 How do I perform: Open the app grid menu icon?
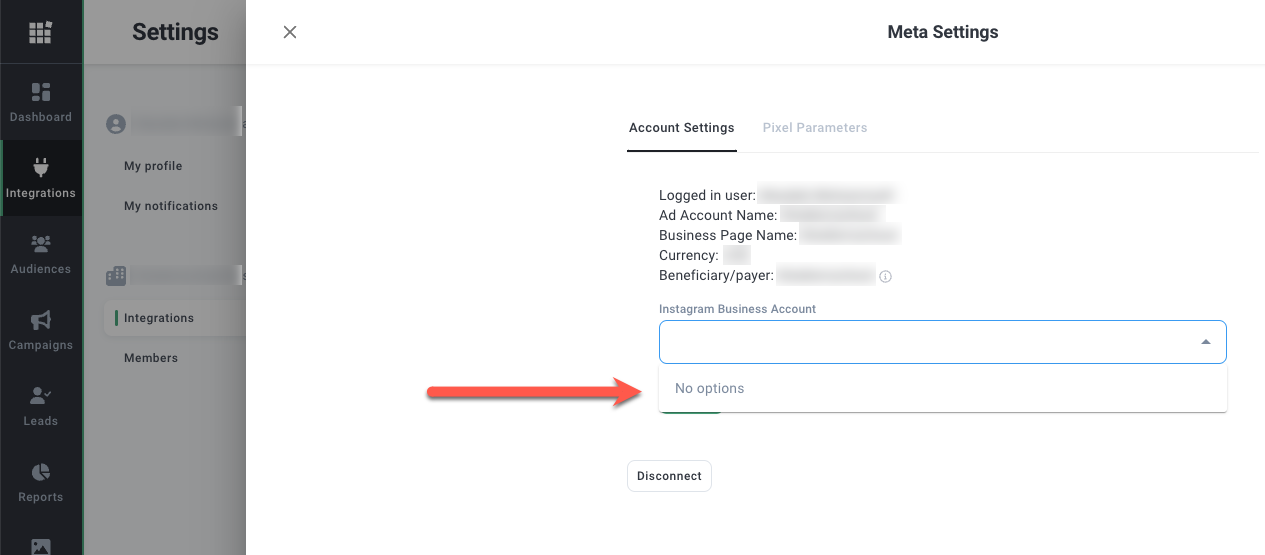[40, 32]
